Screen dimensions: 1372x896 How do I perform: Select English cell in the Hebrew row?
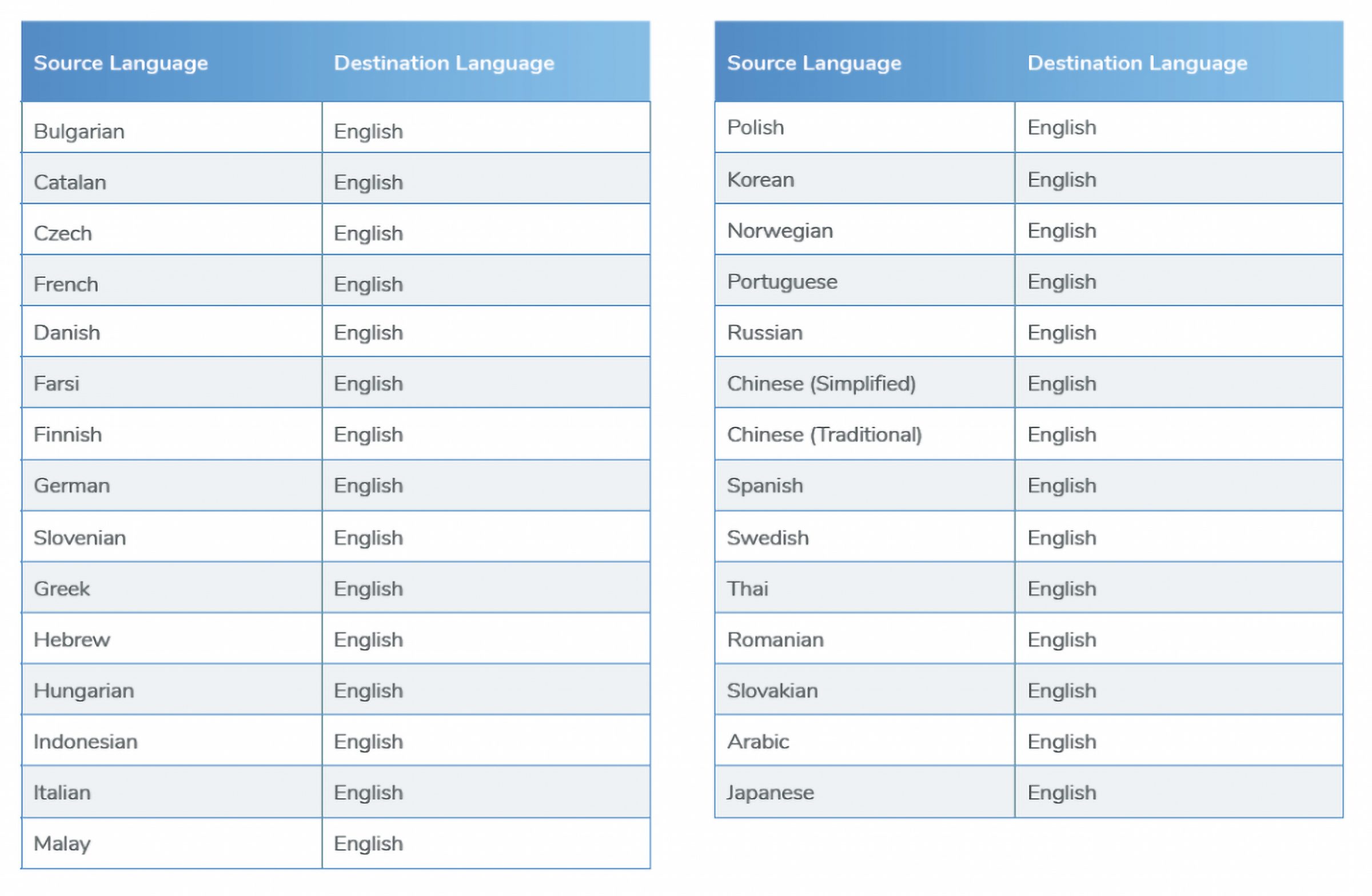click(486, 638)
